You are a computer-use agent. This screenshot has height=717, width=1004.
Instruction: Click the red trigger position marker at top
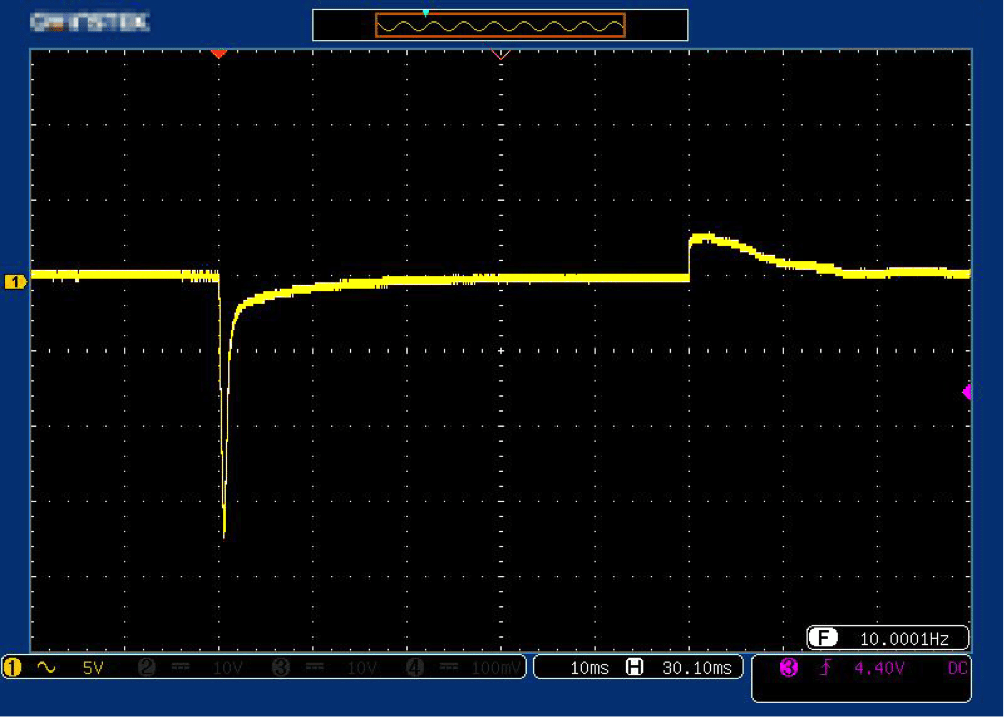pyautogui.click(x=219, y=53)
